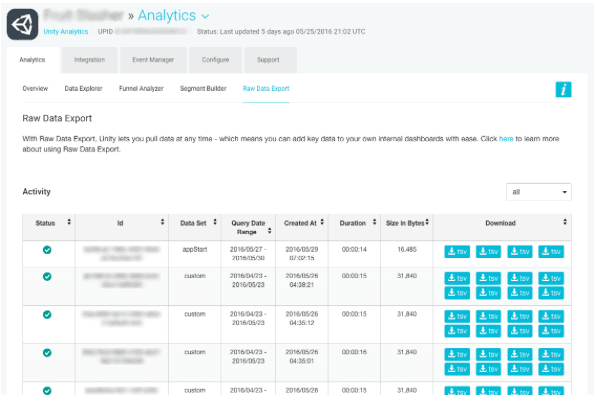Download first tsv file of appStart row
Image resolution: width=597 pixels, height=410 pixels.
point(457,252)
